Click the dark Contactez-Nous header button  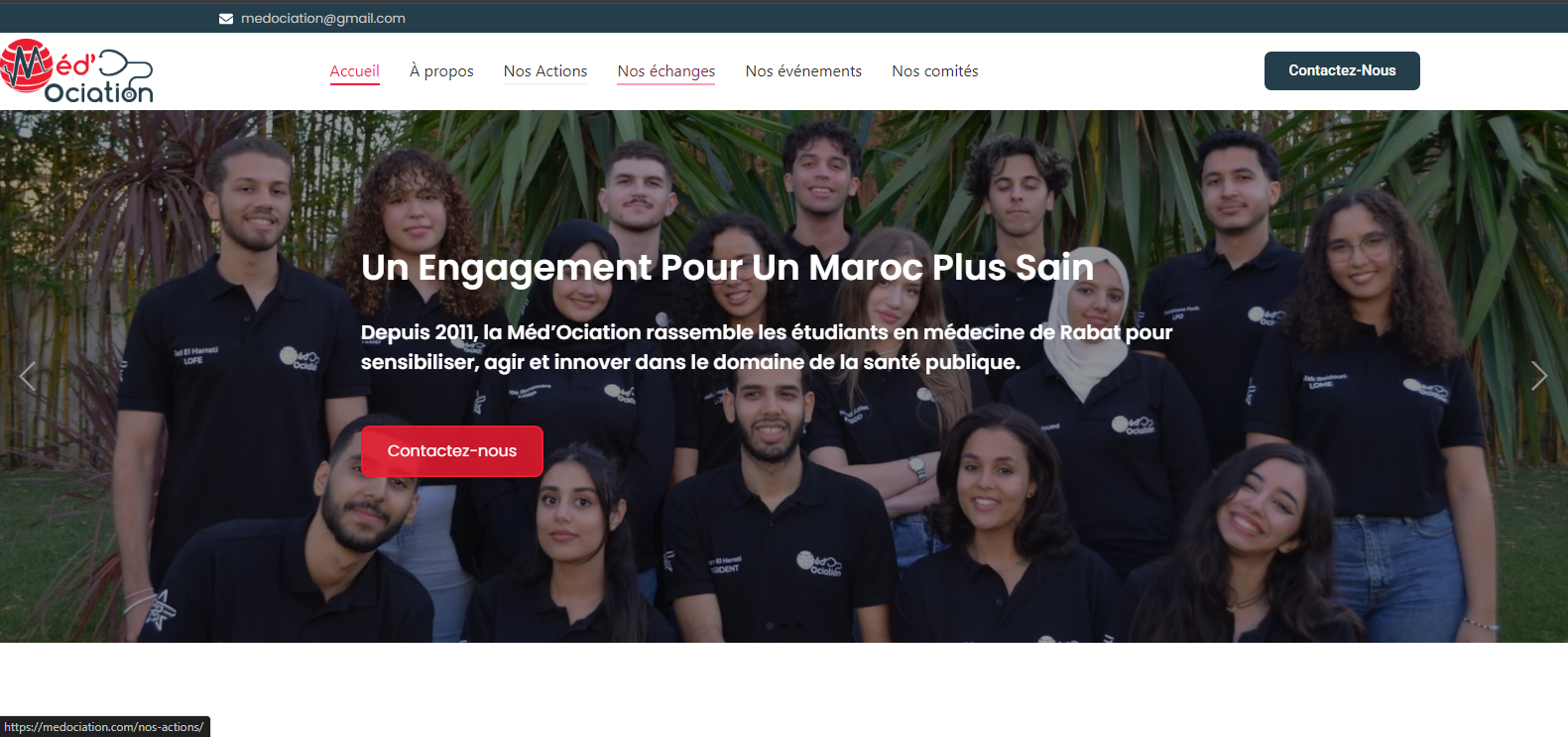tap(1342, 70)
